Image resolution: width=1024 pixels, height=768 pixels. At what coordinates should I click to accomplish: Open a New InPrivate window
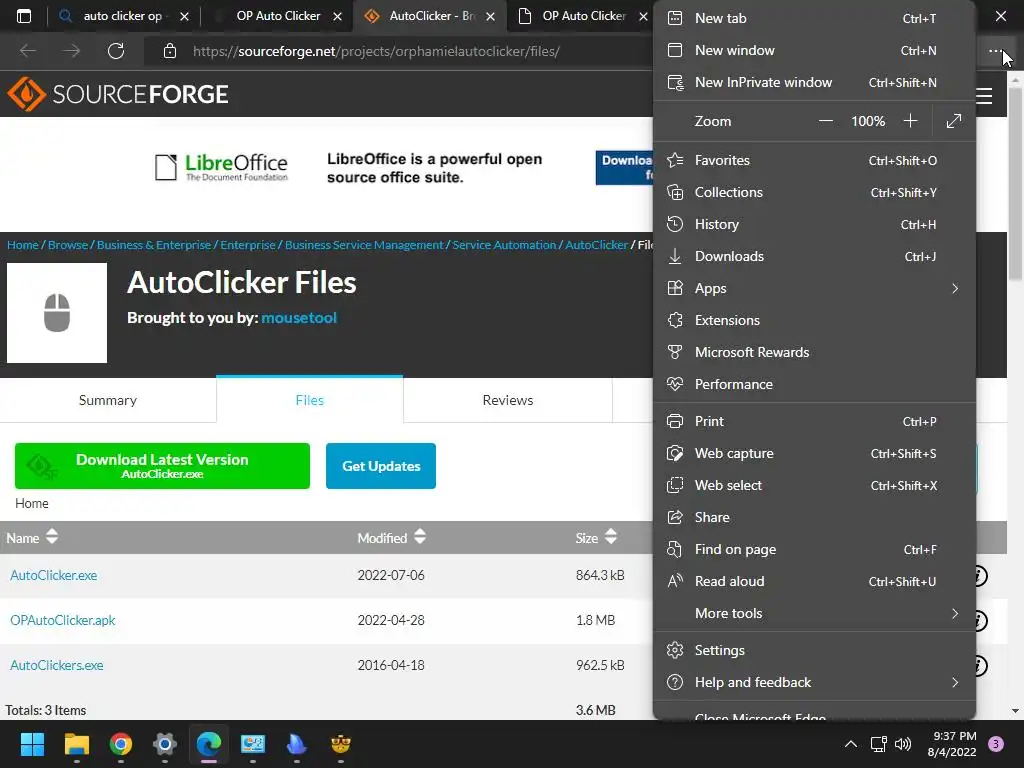click(x=814, y=82)
